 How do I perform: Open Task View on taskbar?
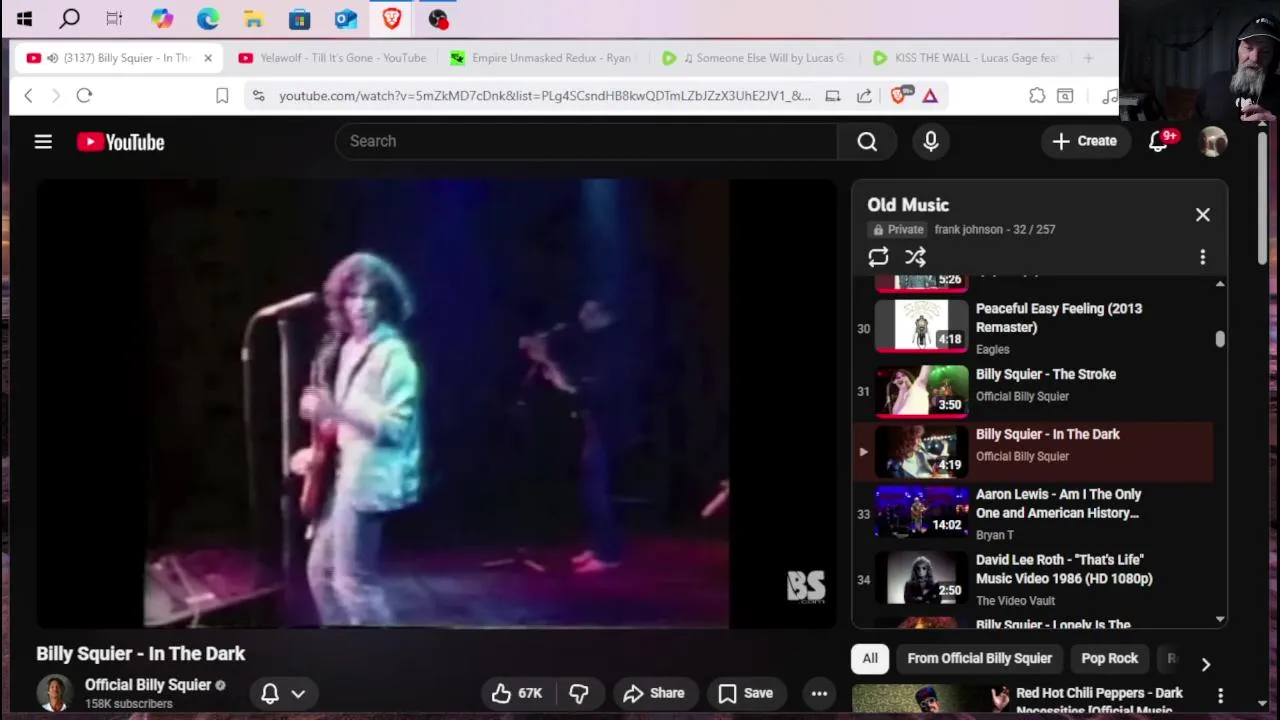114,18
